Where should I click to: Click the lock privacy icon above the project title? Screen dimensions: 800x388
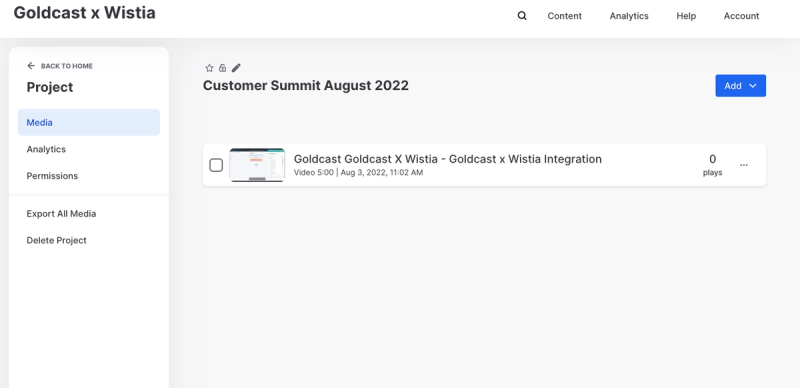coord(222,68)
